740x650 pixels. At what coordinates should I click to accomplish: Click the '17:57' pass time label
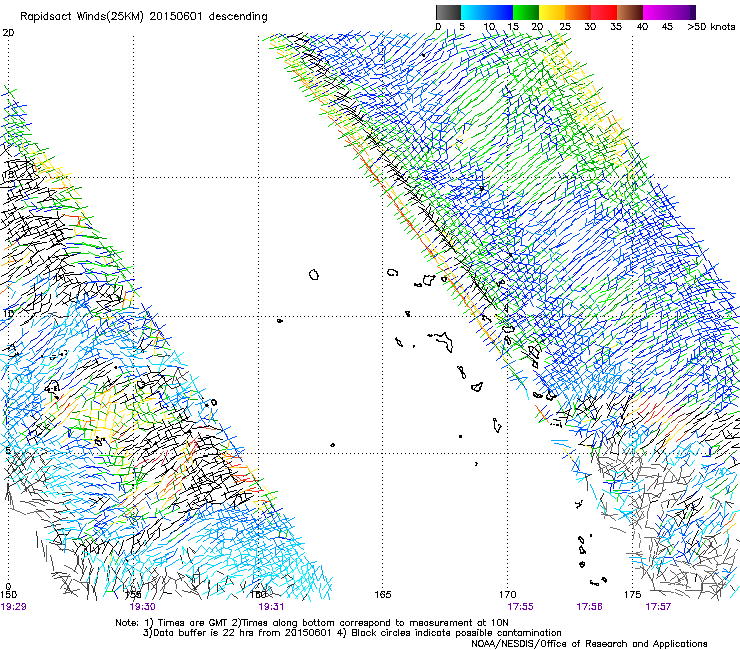coord(658,607)
